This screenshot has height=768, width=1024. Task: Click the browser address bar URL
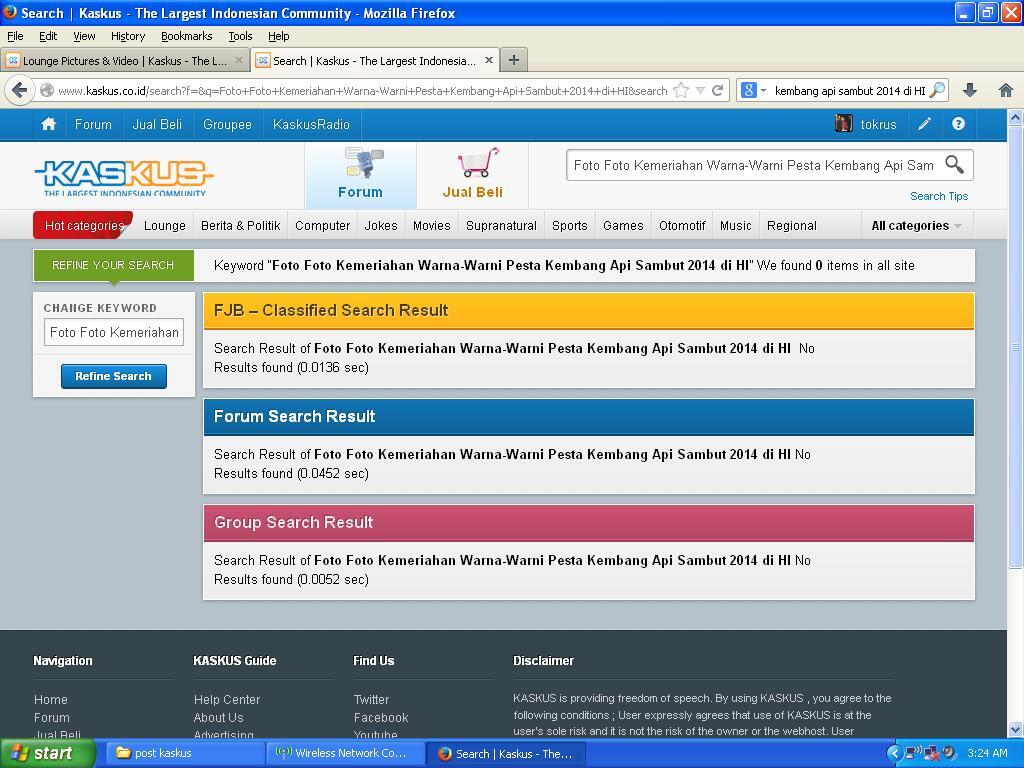point(362,91)
